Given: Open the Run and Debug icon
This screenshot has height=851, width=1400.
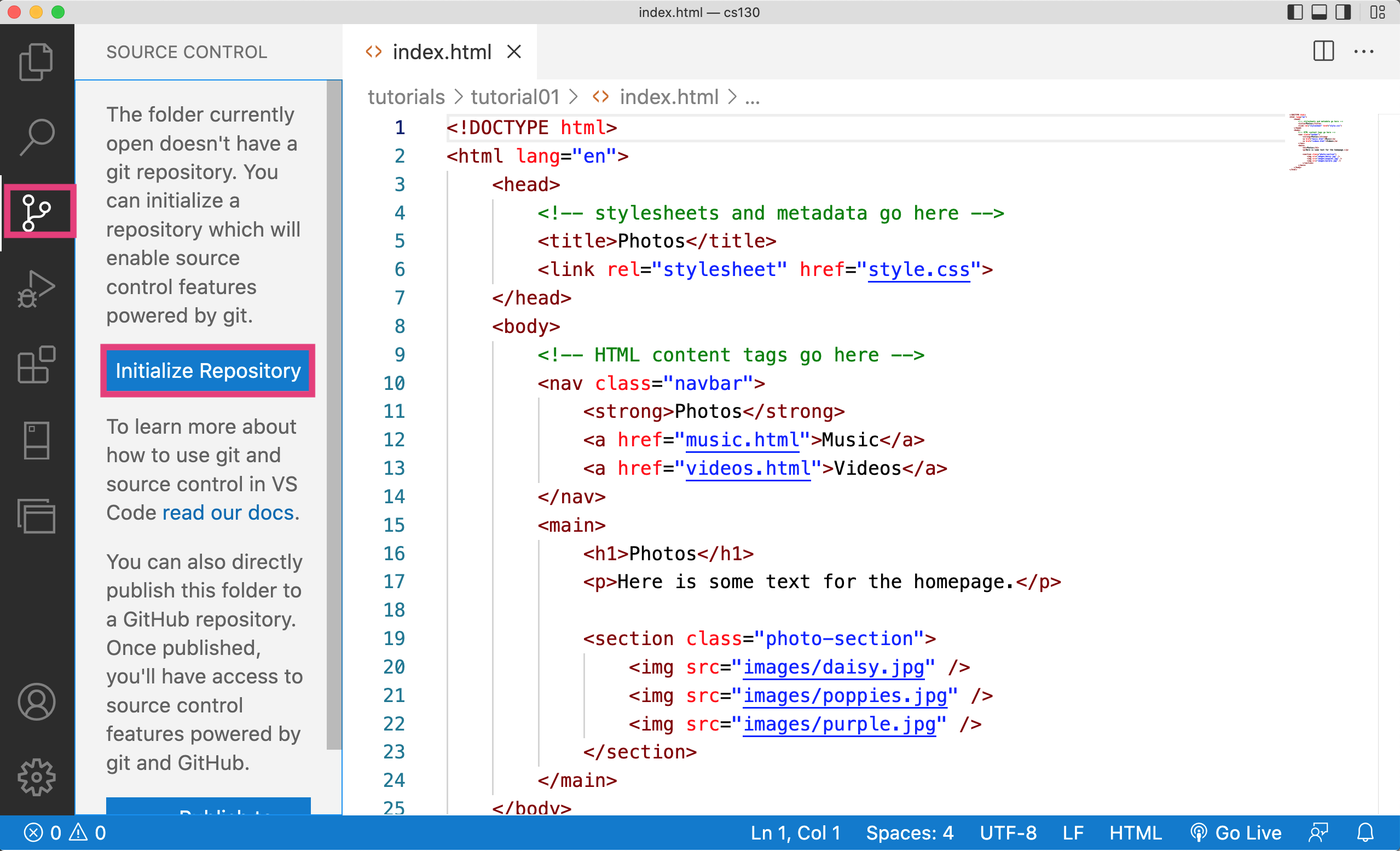Looking at the screenshot, I should click(x=36, y=288).
